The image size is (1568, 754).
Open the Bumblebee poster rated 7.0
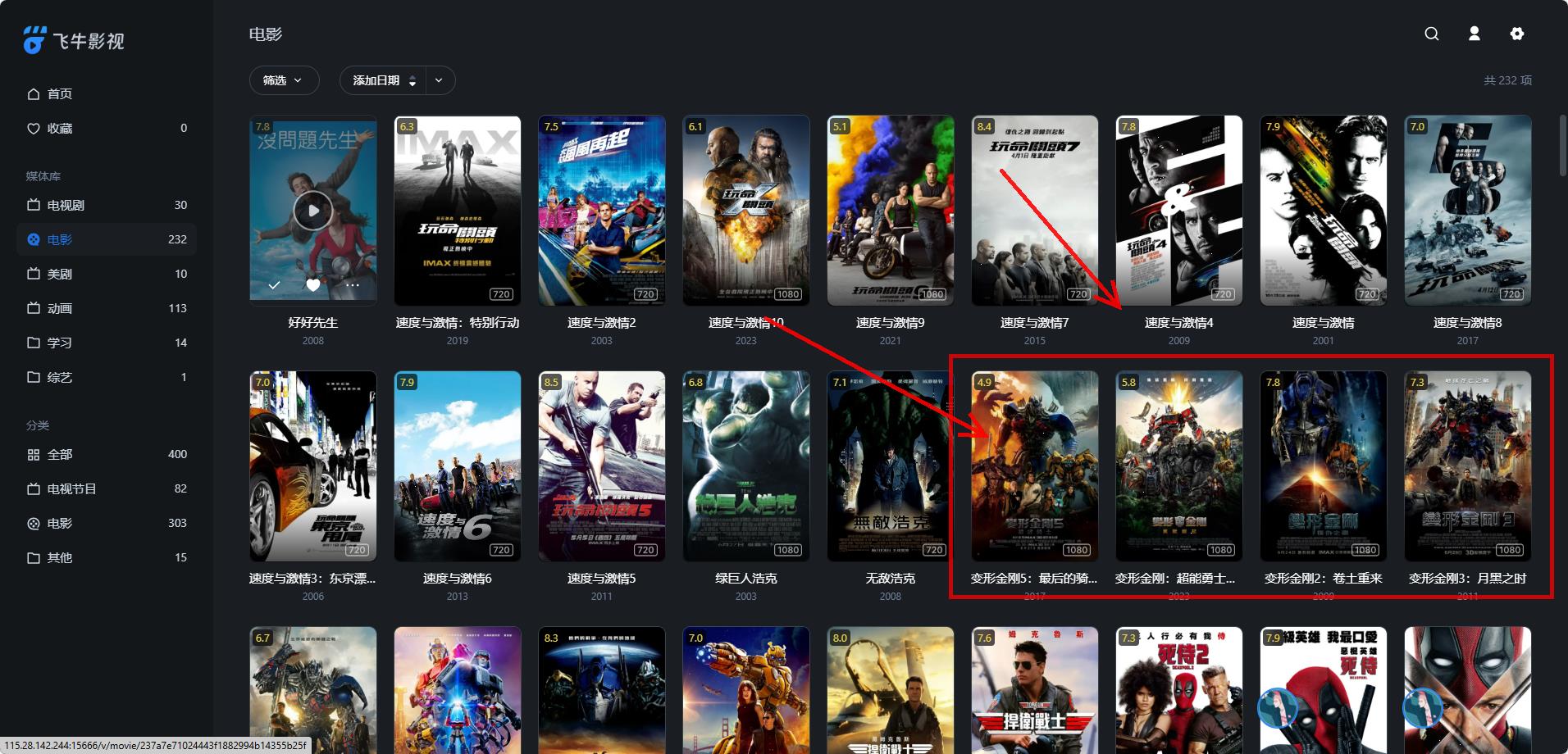click(746, 690)
